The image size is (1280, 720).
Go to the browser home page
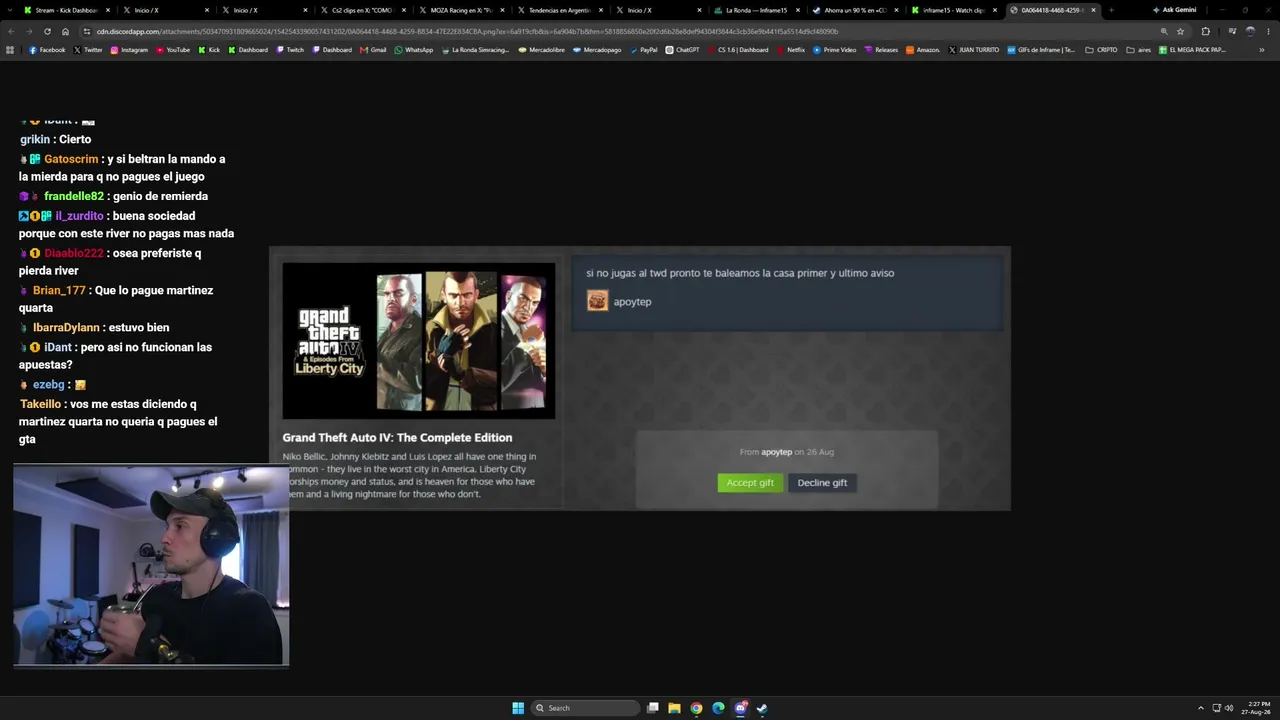click(65, 31)
